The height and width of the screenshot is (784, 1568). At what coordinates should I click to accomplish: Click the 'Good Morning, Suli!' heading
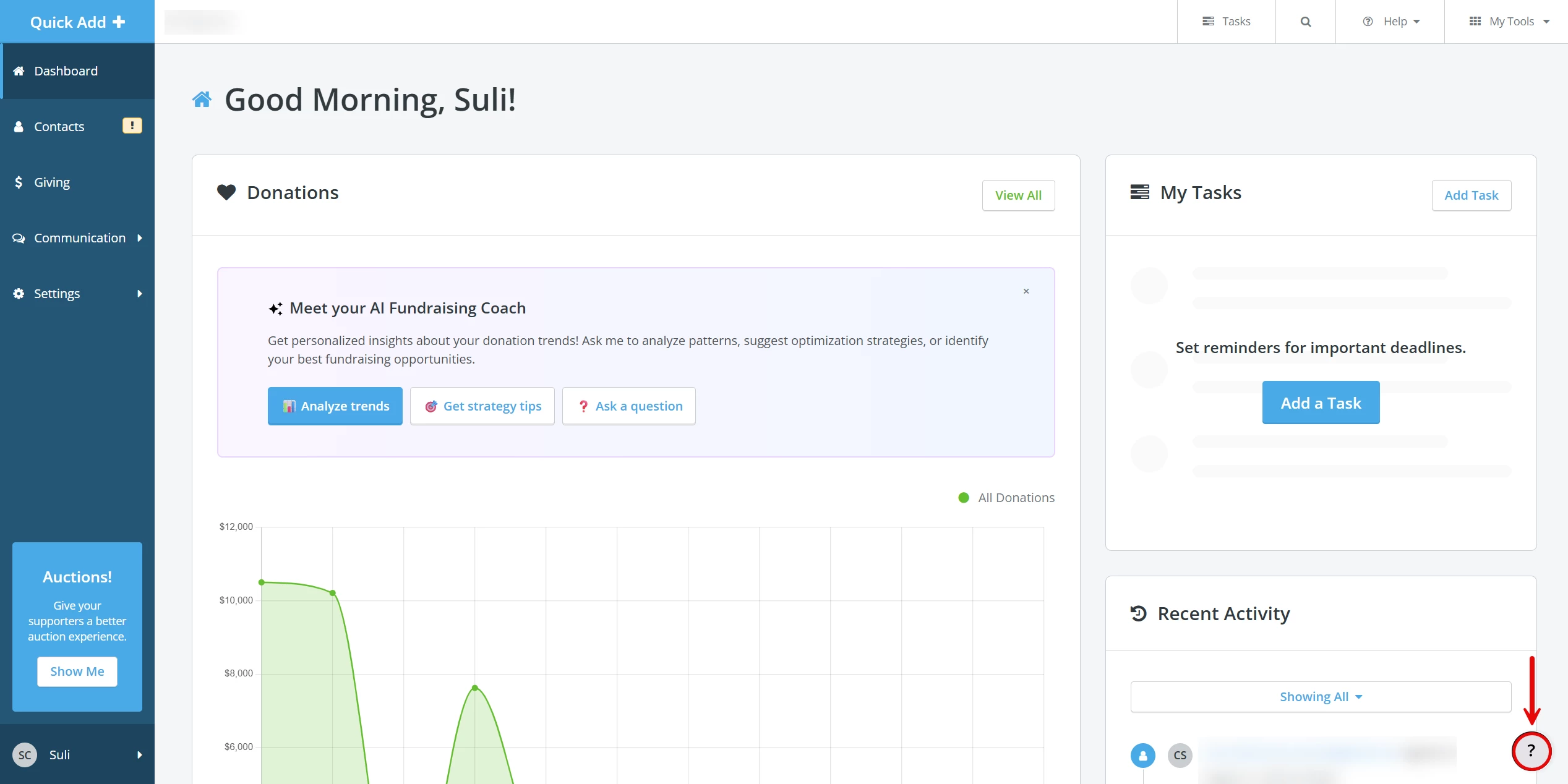point(370,100)
